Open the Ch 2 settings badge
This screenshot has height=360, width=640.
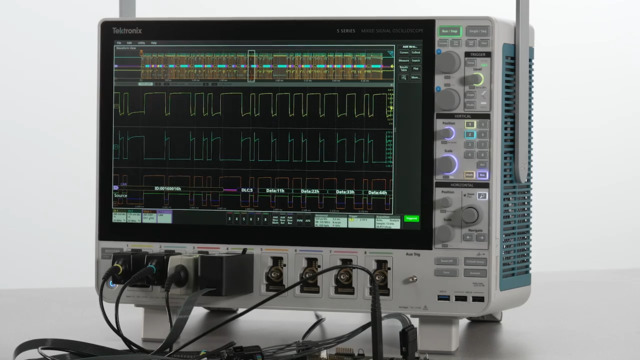134,216
